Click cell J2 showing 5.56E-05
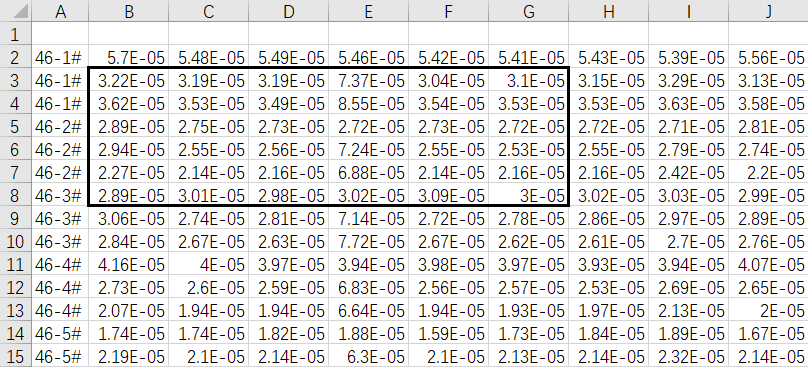The width and height of the screenshot is (808, 367). [768, 58]
